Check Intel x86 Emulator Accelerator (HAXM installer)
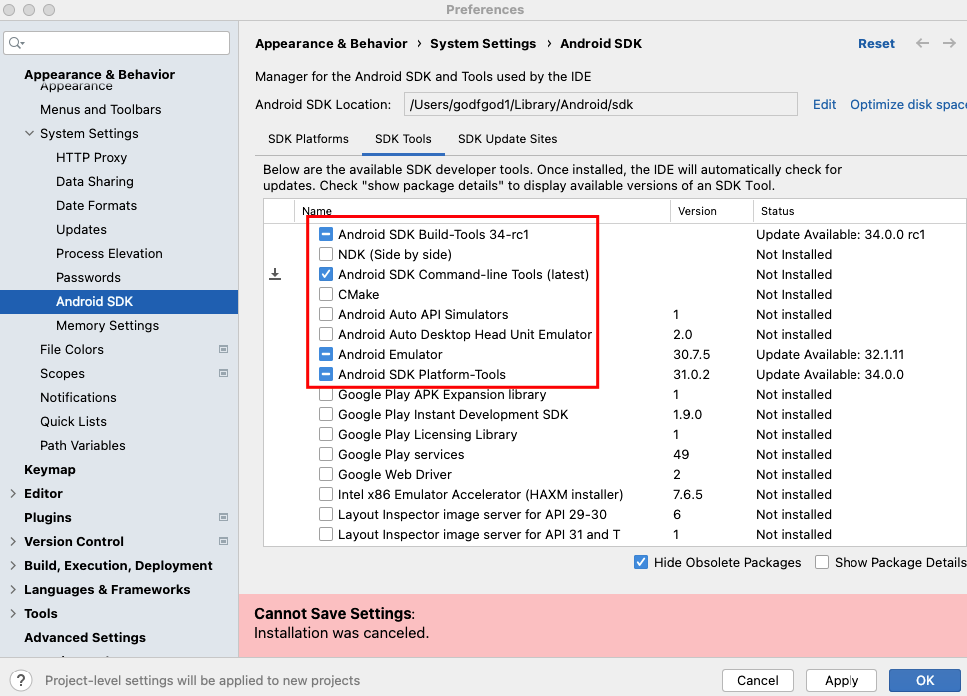This screenshot has width=967, height=696. coord(326,494)
